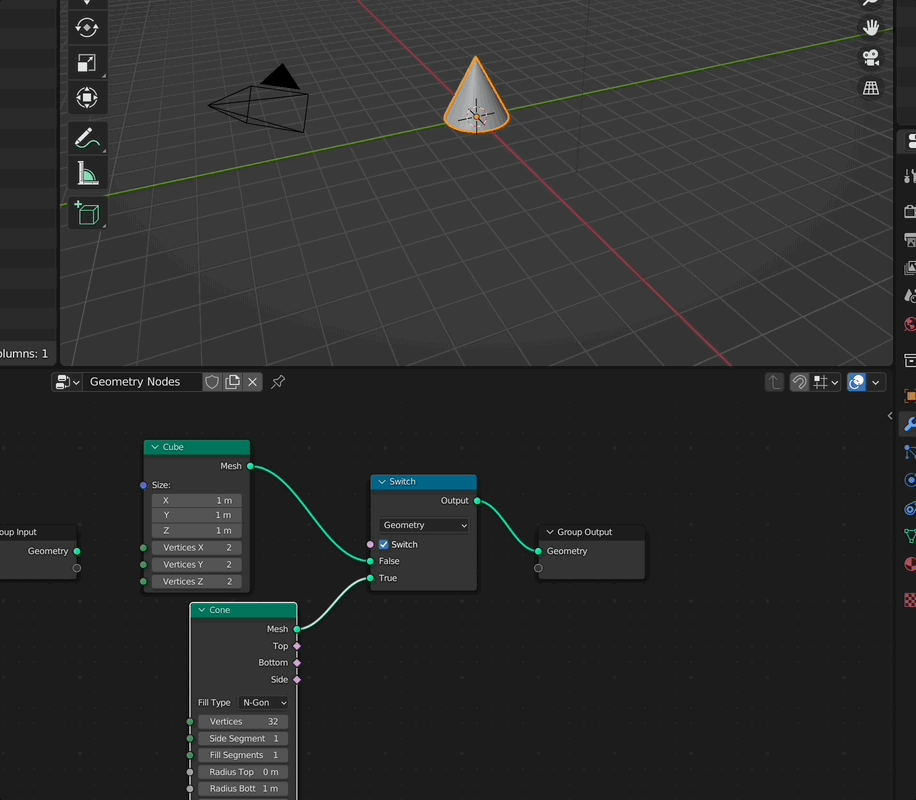Click Cone Radius Top field
This screenshot has height=800, width=916.
[243, 773]
